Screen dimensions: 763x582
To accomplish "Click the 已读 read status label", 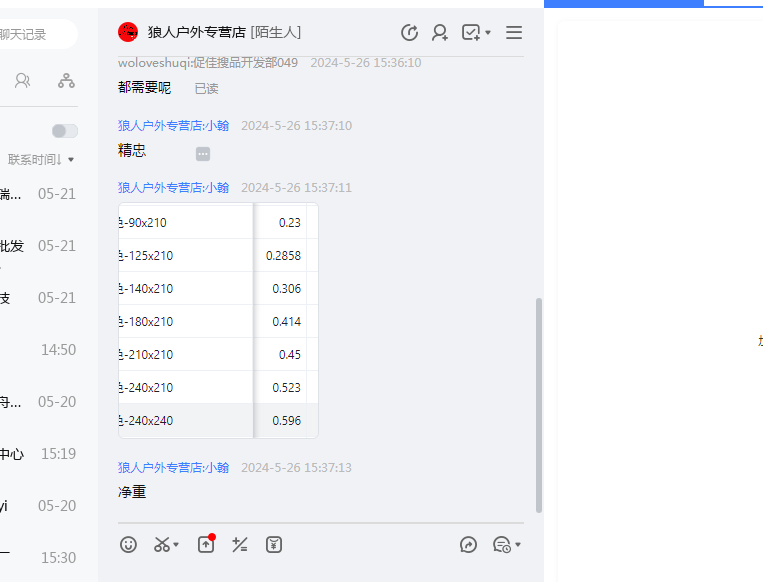I will point(206,89).
